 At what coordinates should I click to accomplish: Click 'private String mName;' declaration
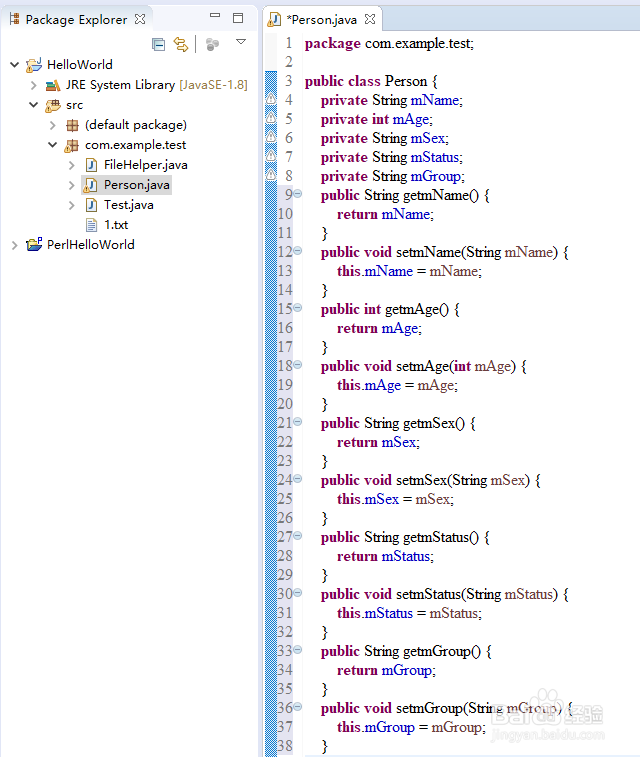click(x=391, y=100)
